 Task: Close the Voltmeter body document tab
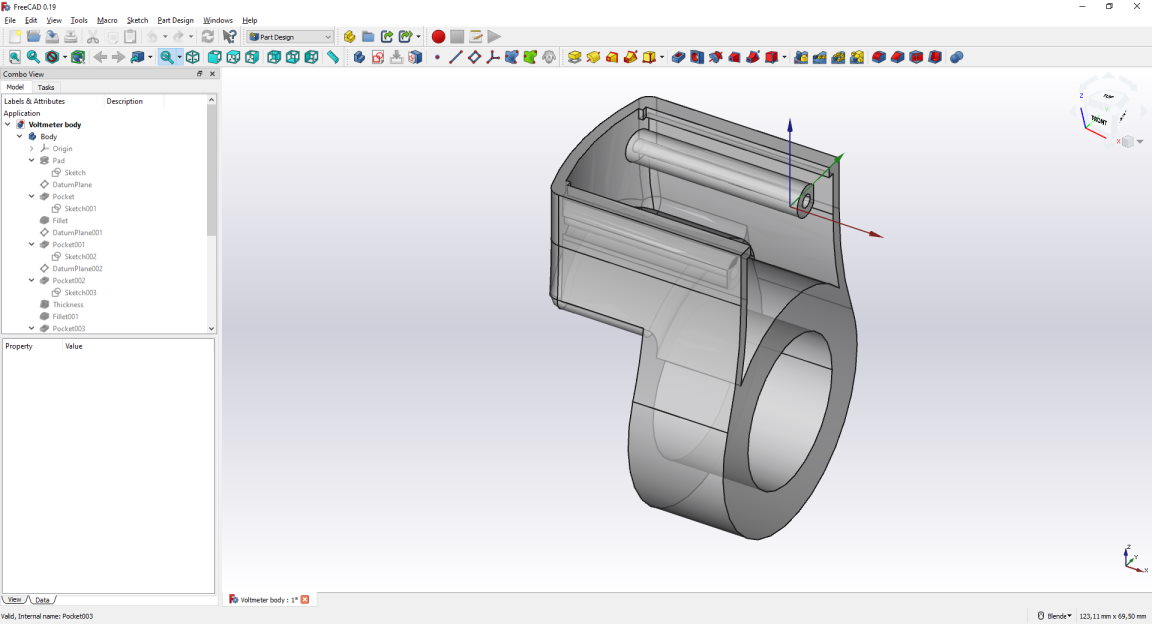point(305,600)
